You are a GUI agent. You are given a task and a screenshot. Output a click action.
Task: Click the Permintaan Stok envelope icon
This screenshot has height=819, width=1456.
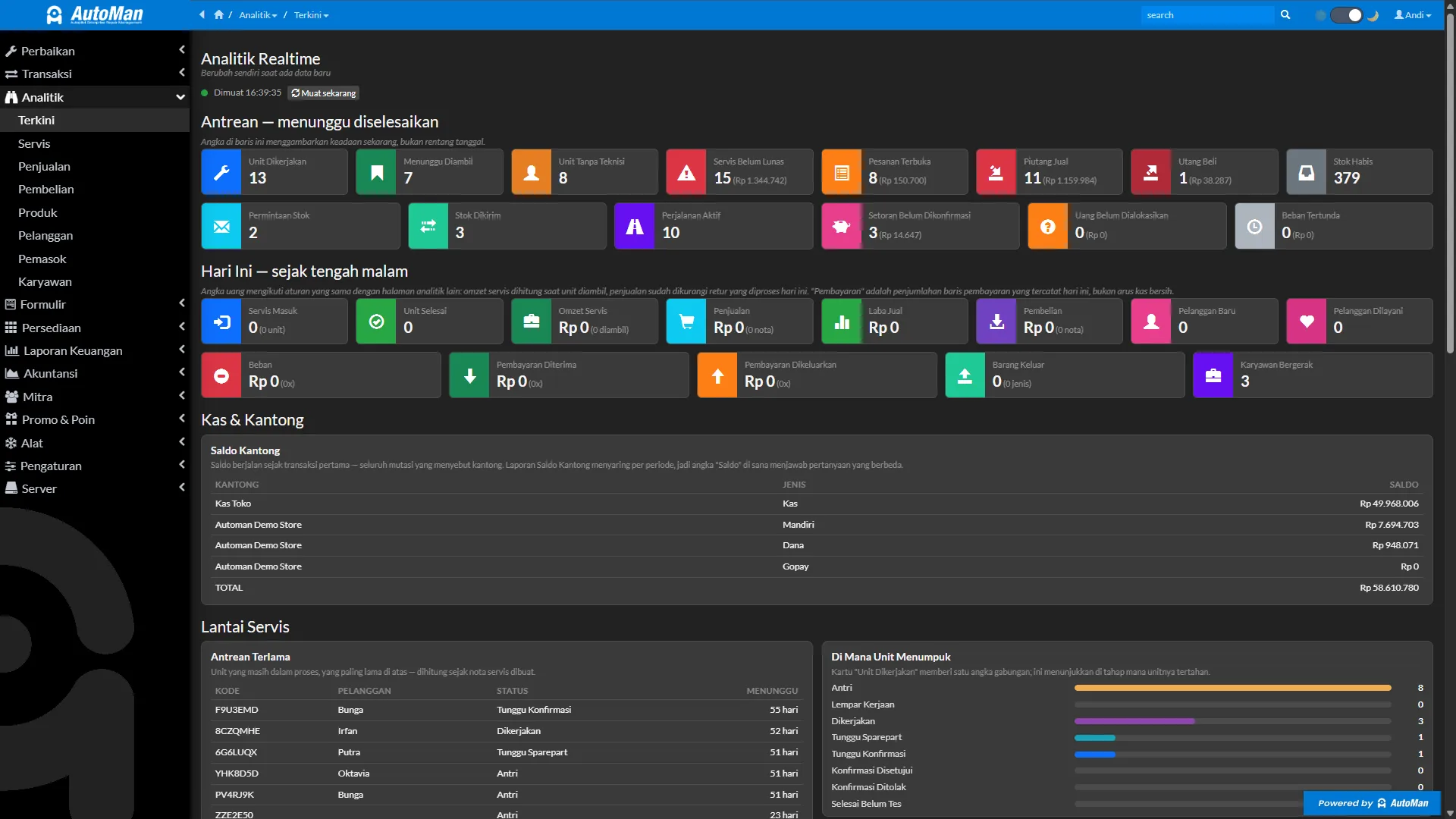(221, 226)
